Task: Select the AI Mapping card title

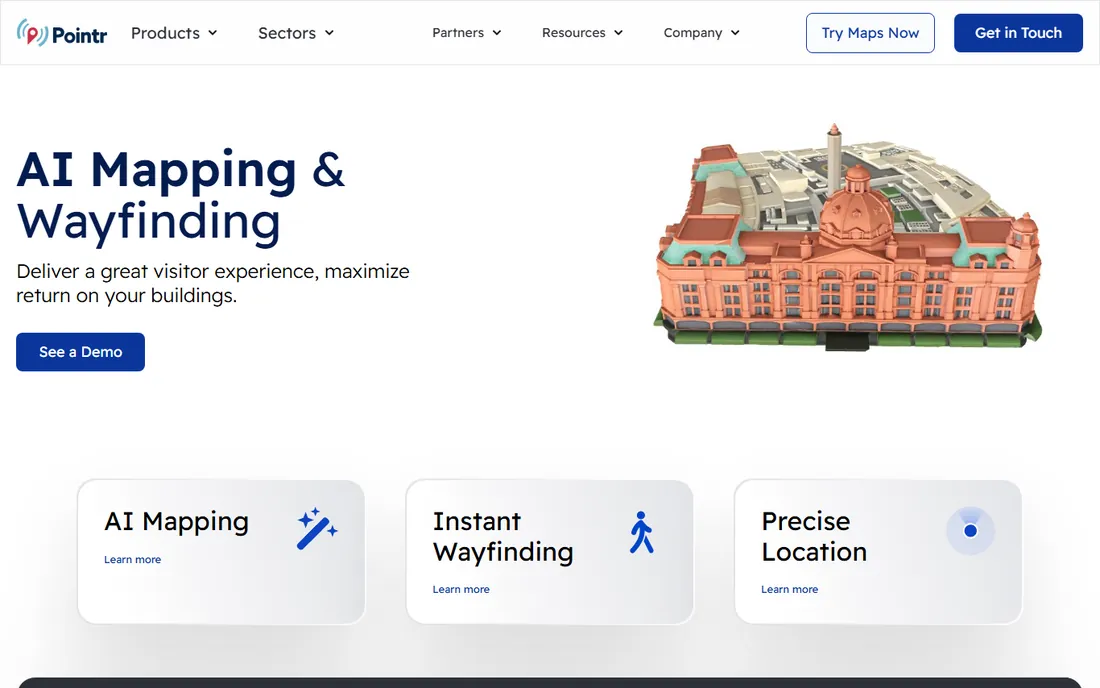Action: (177, 522)
